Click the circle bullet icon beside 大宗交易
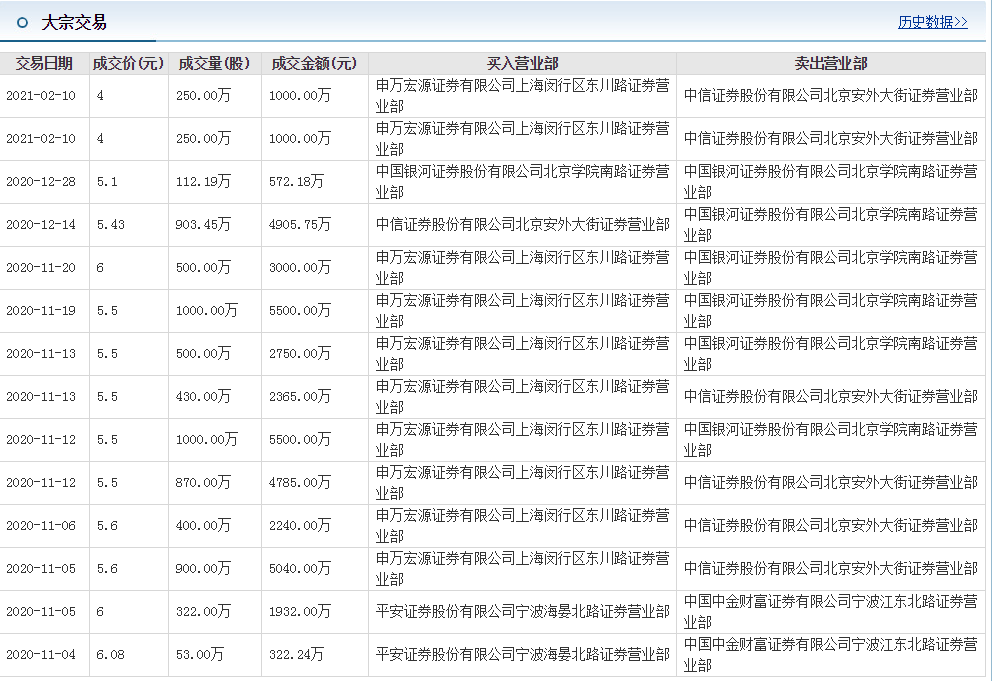This screenshot has width=992, height=681. [23, 23]
